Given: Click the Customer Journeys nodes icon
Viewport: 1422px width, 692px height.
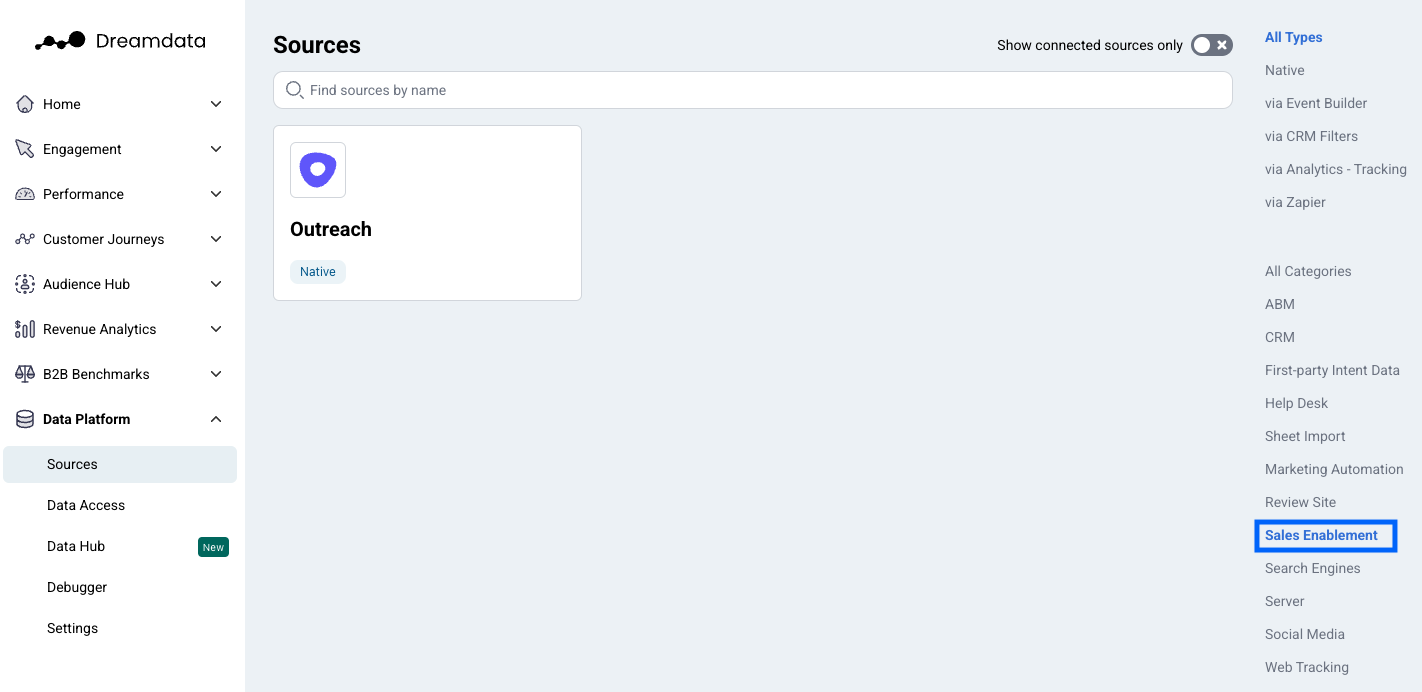Looking at the screenshot, I should click(25, 239).
